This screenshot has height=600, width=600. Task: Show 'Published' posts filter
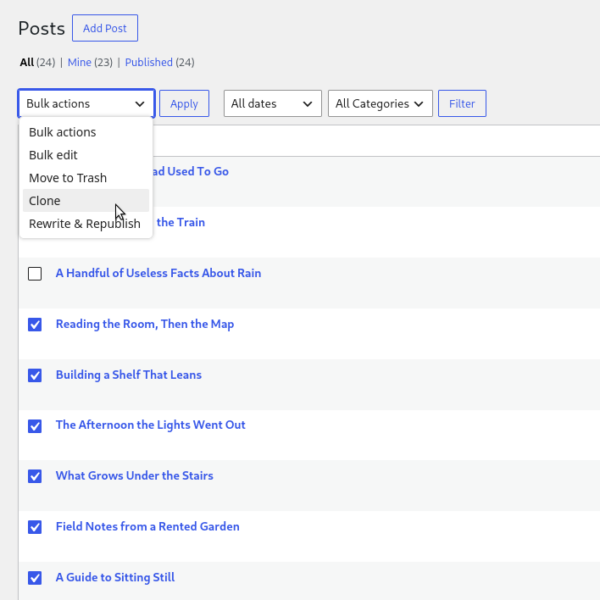click(148, 62)
